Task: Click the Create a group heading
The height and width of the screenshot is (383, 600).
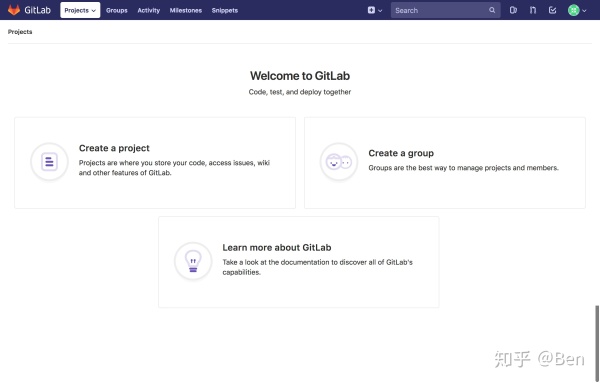Action: click(x=401, y=153)
